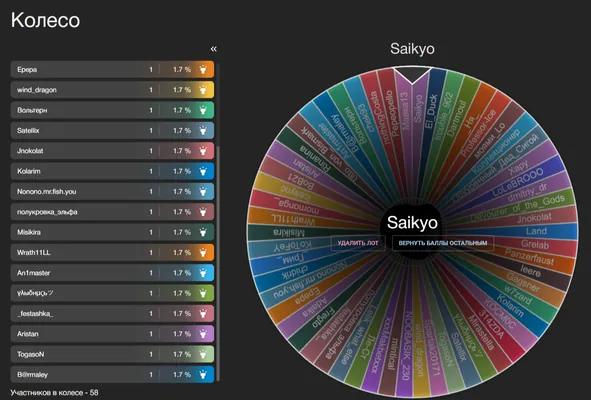Screen dimensions: 591x400
Task: Click the highlight icon on the Aristan row
Action: point(203,334)
